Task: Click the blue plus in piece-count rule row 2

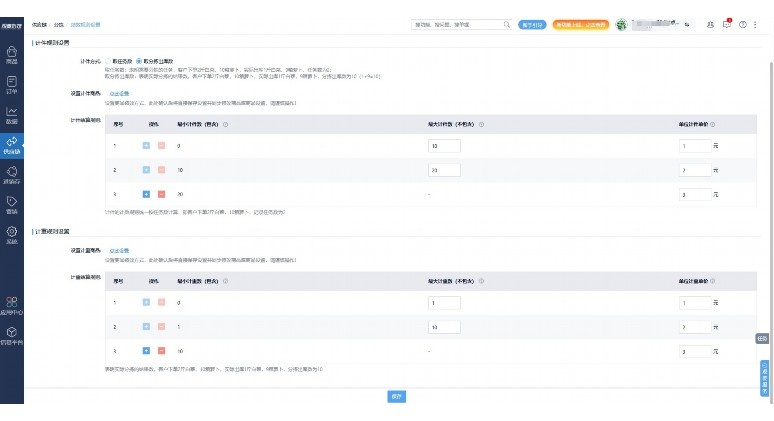Action: click(x=146, y=170)
